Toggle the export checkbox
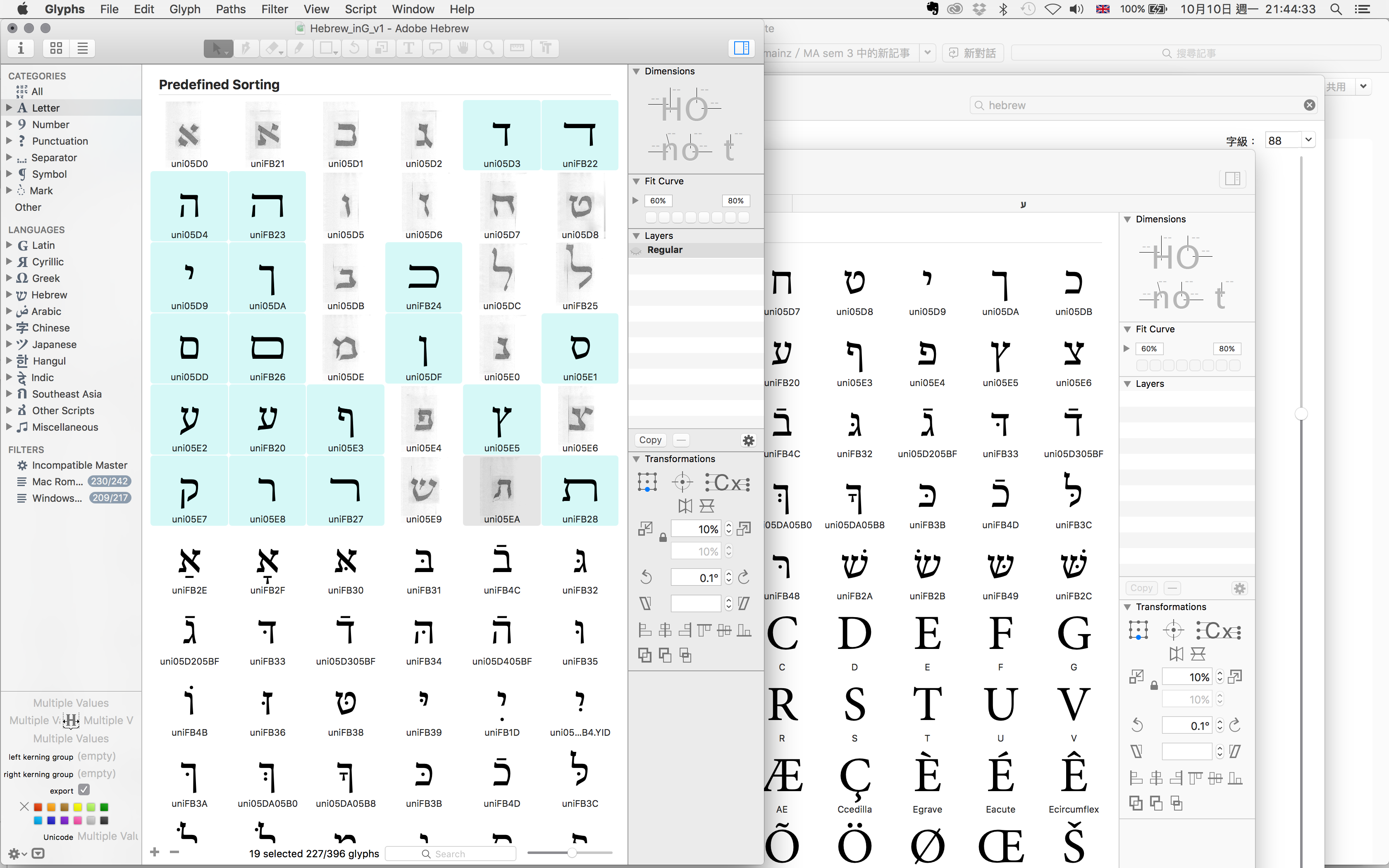Image resolution: width=1389 pixels, height=868 pixels. (84, 790)
